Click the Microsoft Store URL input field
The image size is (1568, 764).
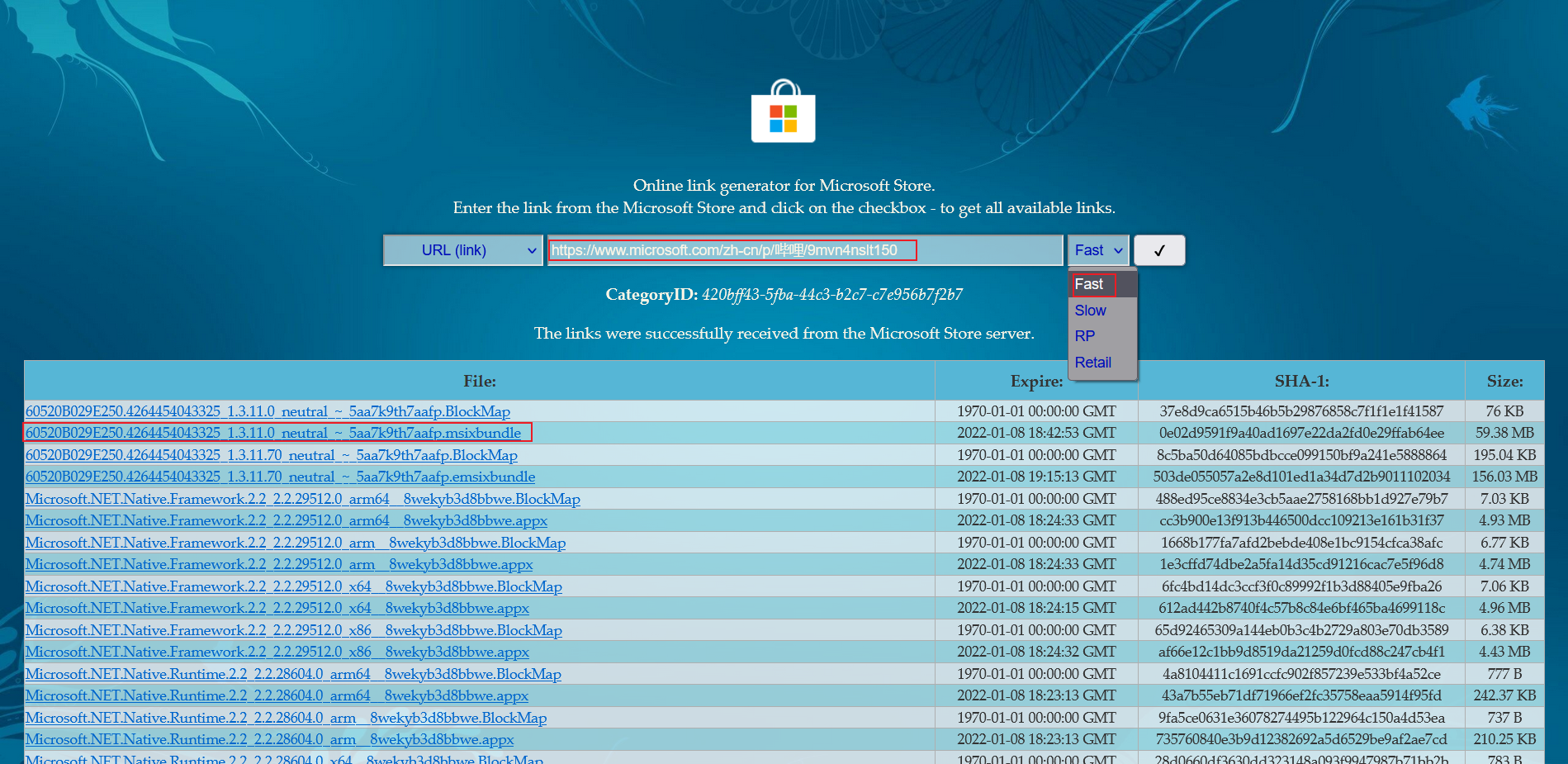coord(805,250)
